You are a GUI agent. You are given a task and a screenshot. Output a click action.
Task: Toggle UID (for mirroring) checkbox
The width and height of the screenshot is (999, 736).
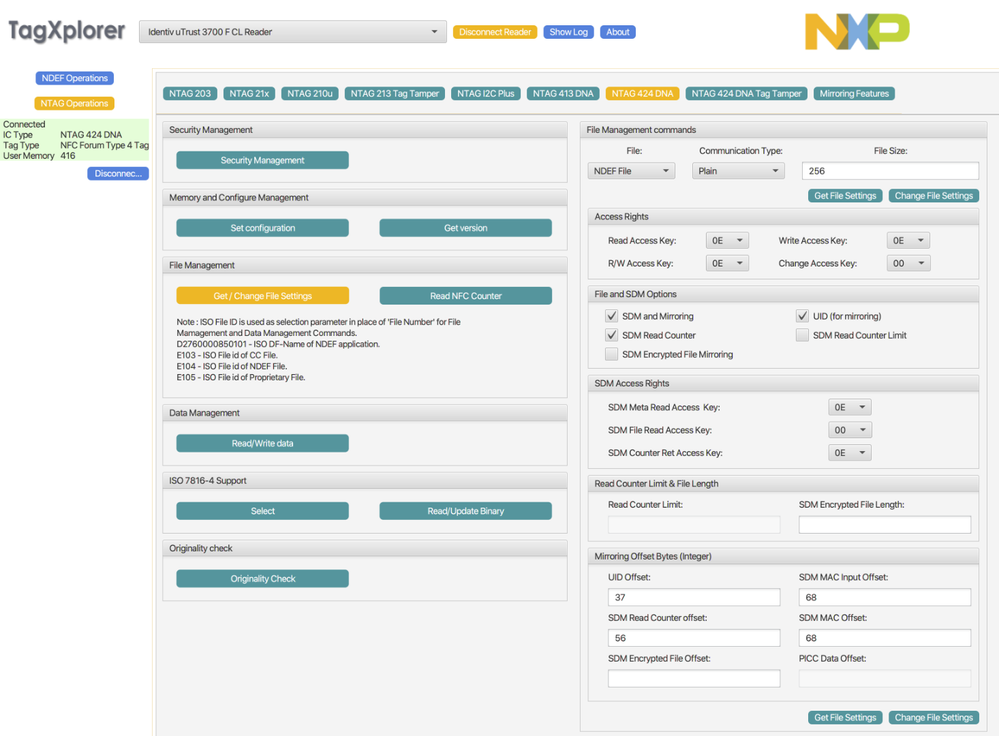802,316
